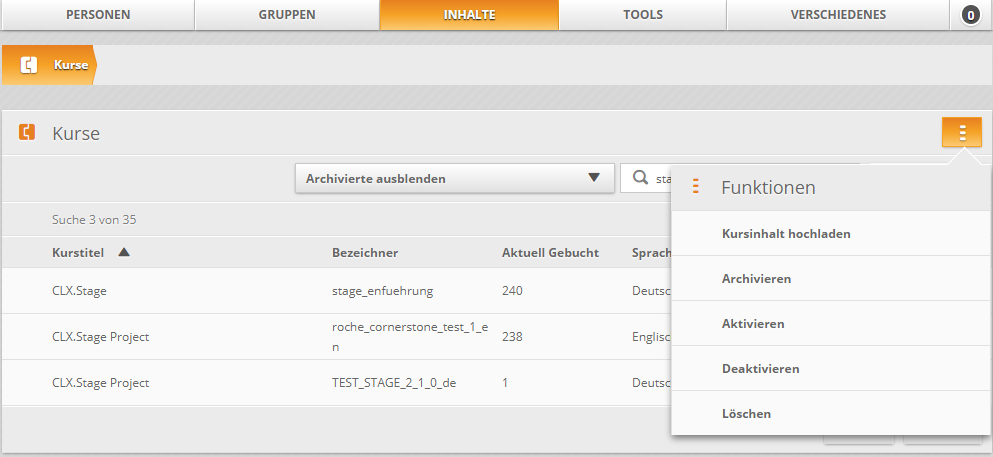993x457 pixels.
Task: Click Löschen in the Funktionen menu
Action: [x=746, y=414]
